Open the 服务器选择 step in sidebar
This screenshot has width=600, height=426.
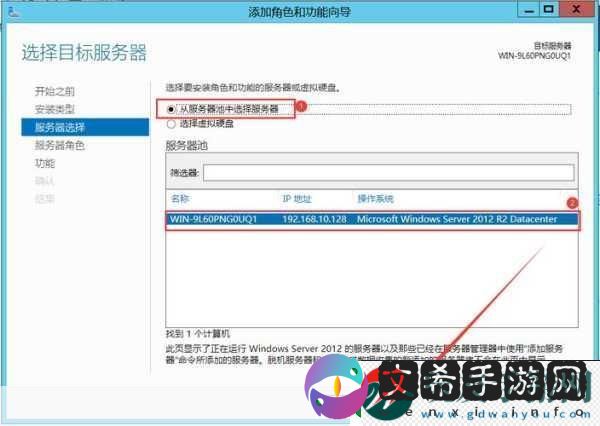[x=85, y=127]
